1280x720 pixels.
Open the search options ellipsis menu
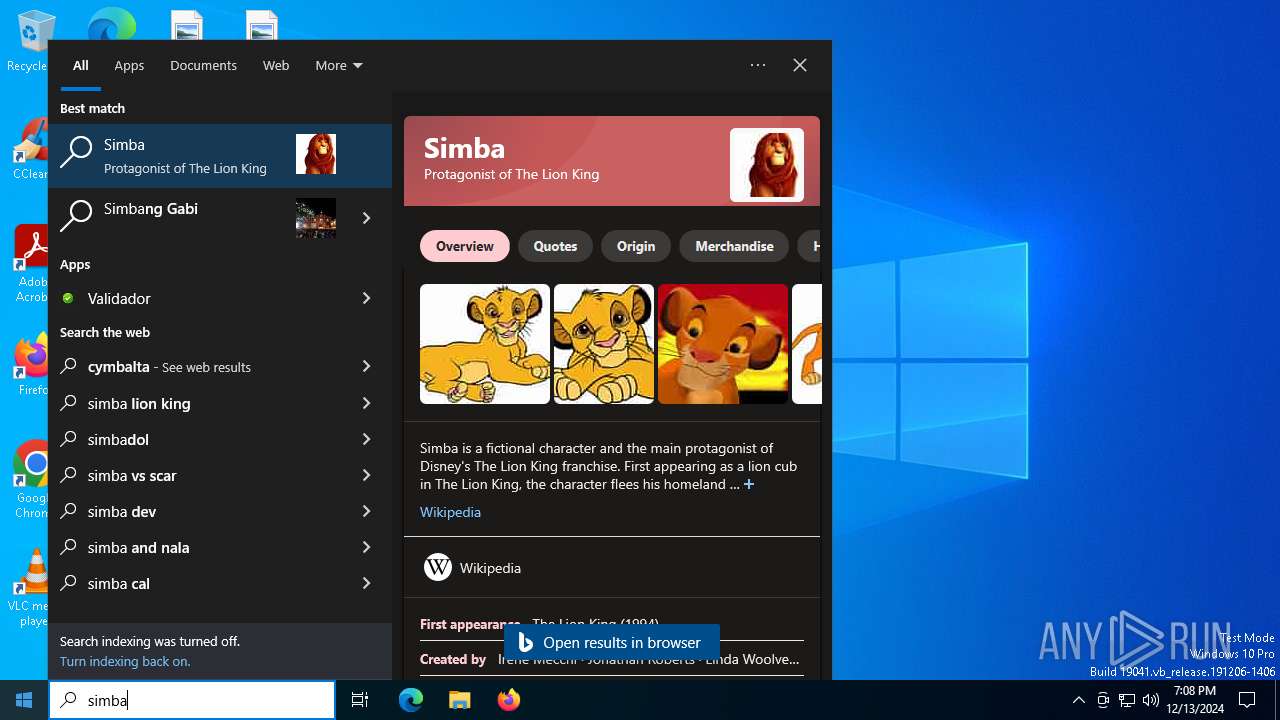(x=758, y=65)
